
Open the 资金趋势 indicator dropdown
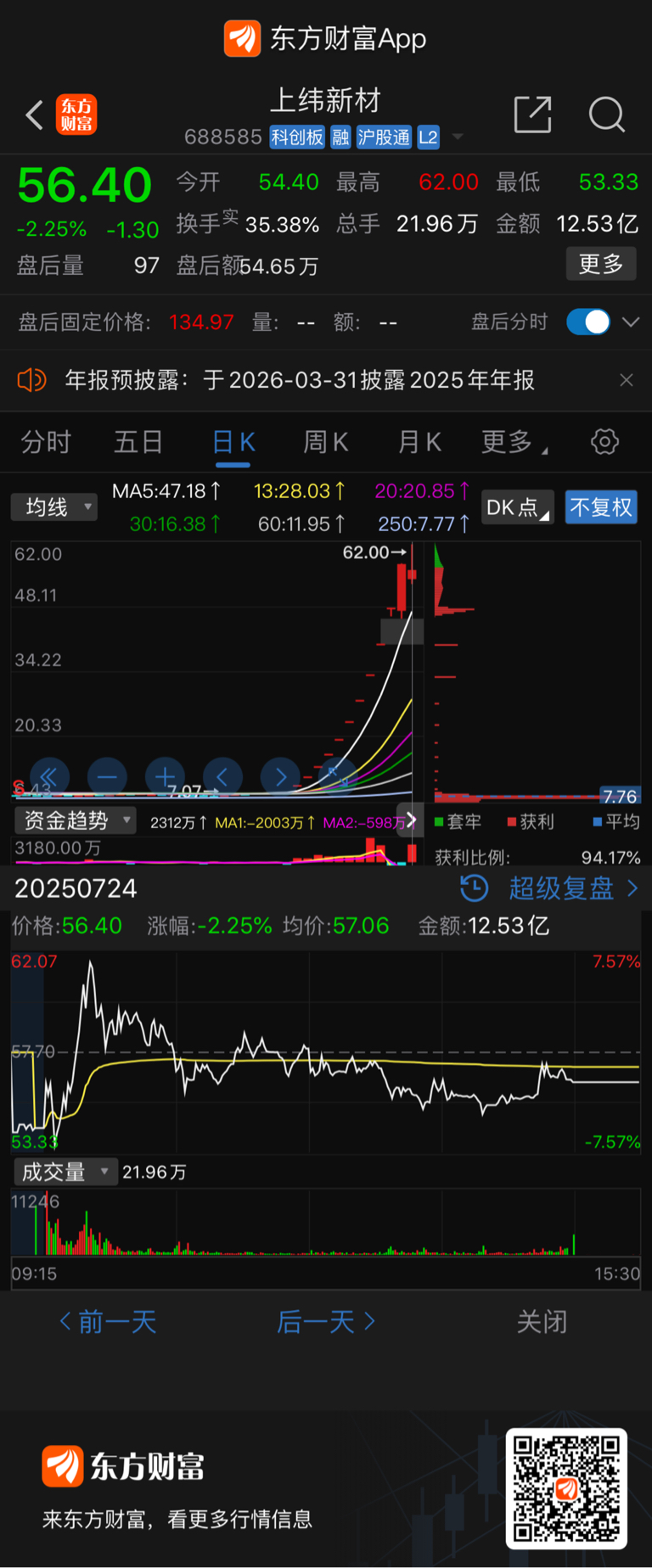(75, 820)
